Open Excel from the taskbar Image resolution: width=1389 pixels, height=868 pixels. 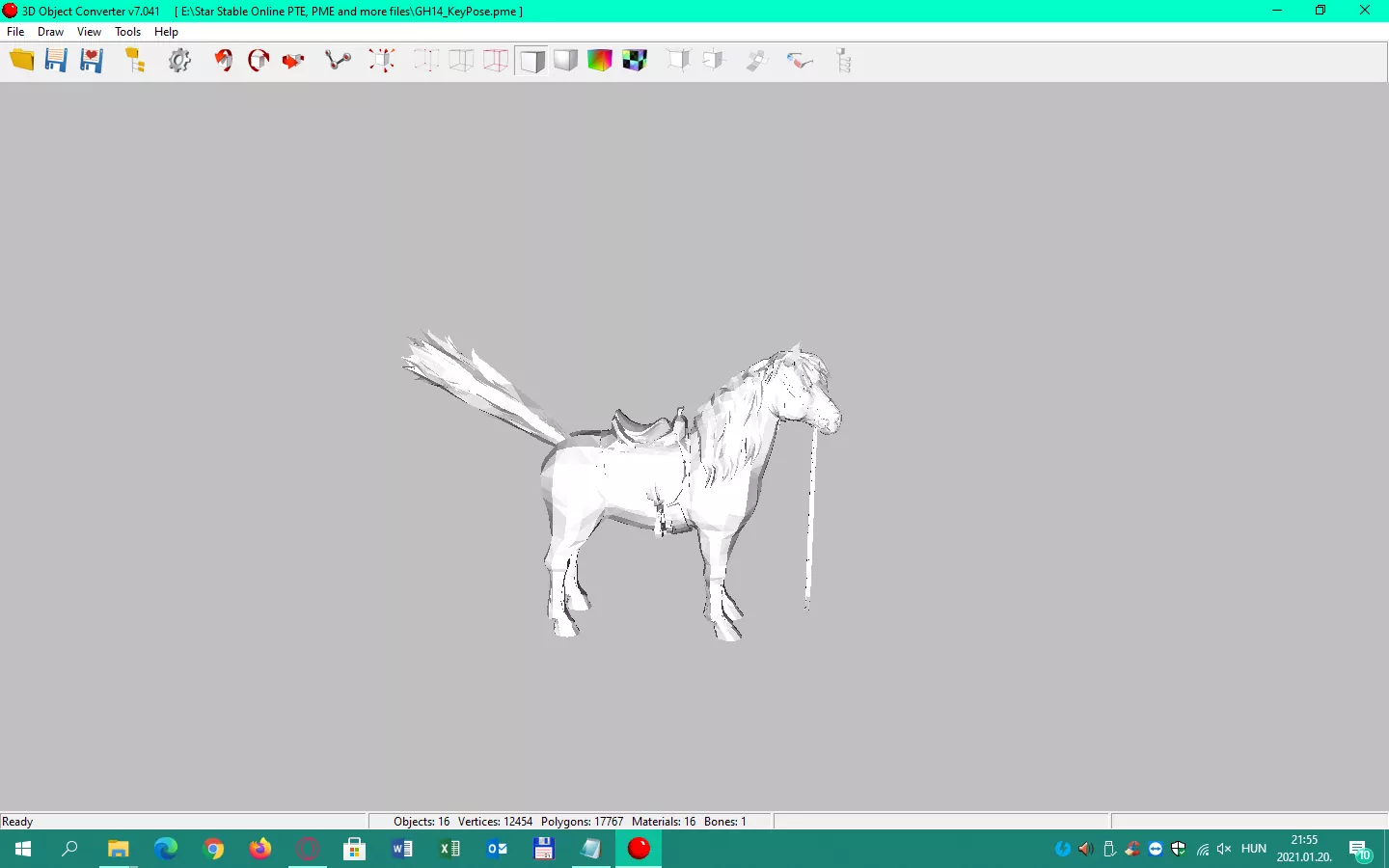point(449,849)
